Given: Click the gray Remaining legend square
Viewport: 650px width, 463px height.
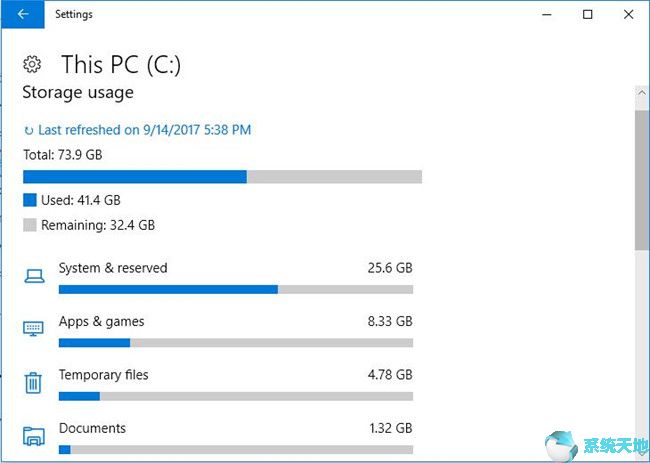Looking at the screenshot, I should coord(29,225).
